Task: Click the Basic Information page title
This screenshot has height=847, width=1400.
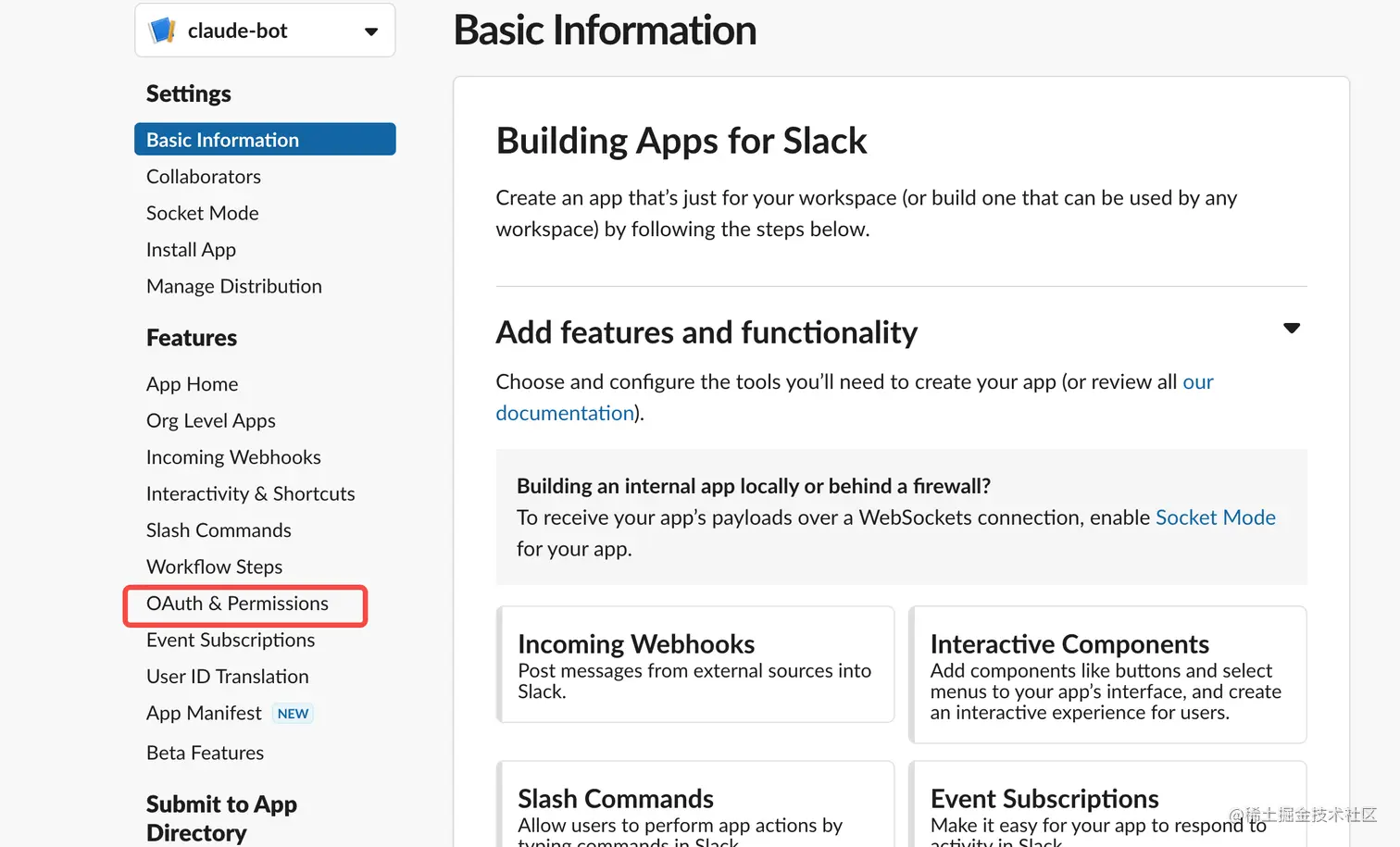Action: coord(605,30)
